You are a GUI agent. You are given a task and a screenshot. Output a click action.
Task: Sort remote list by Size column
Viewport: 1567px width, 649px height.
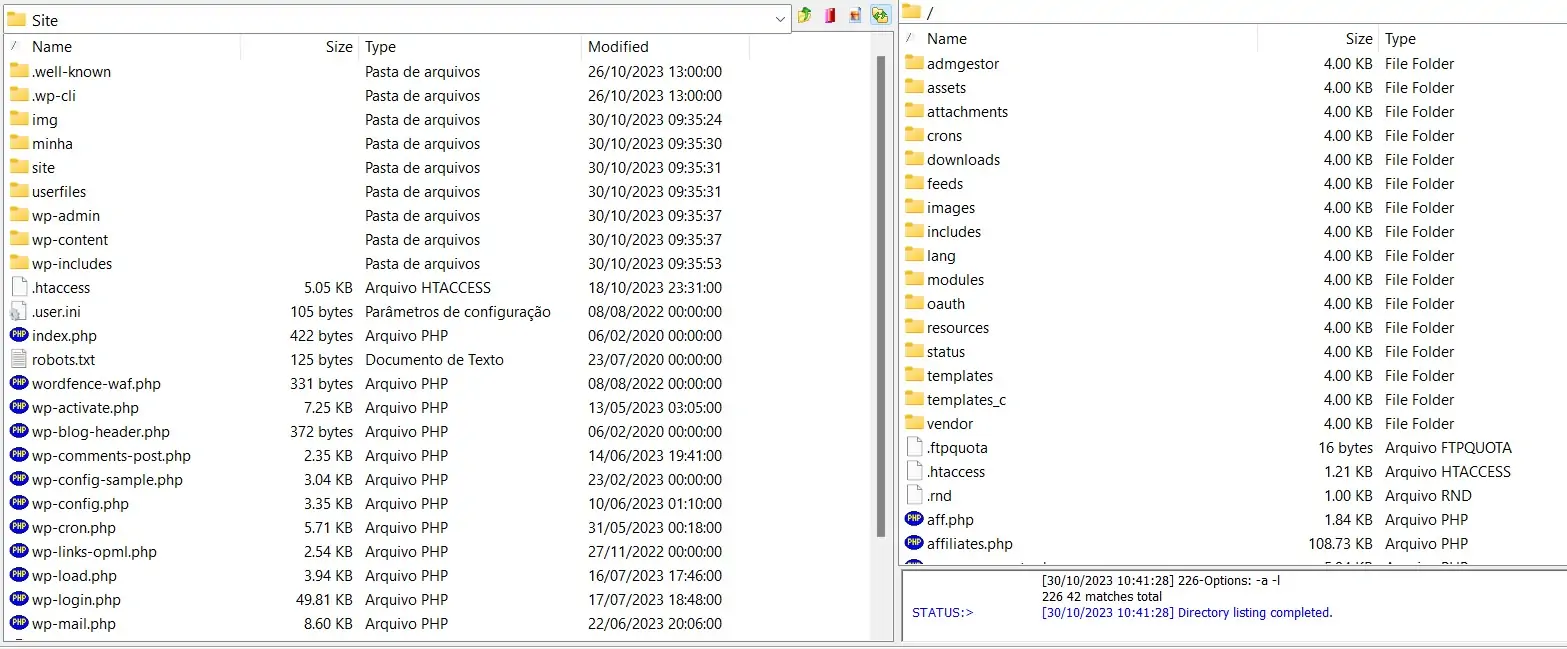pyautogui.click(x=1358, y=39)
